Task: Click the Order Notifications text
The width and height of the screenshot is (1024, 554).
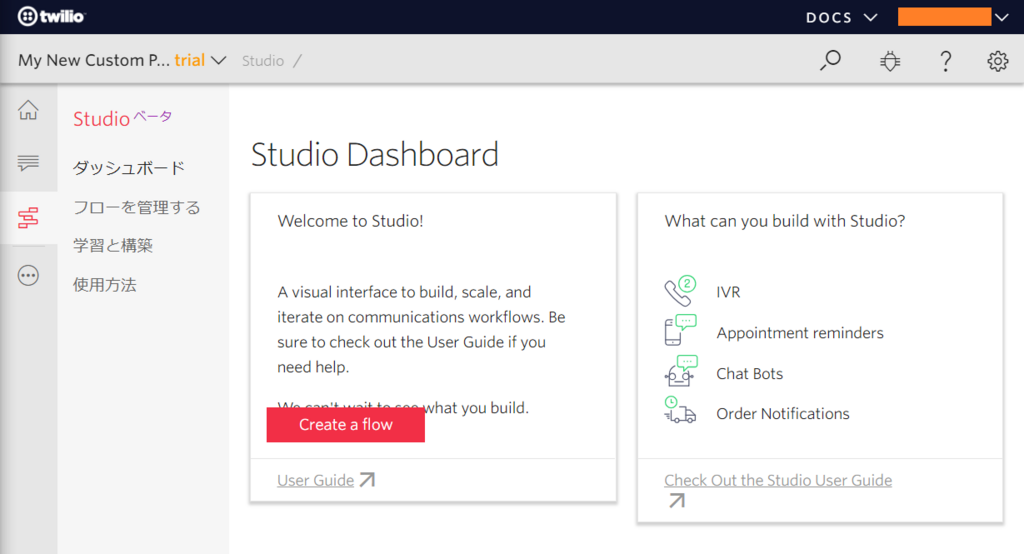Action: [x=783, y=414]
